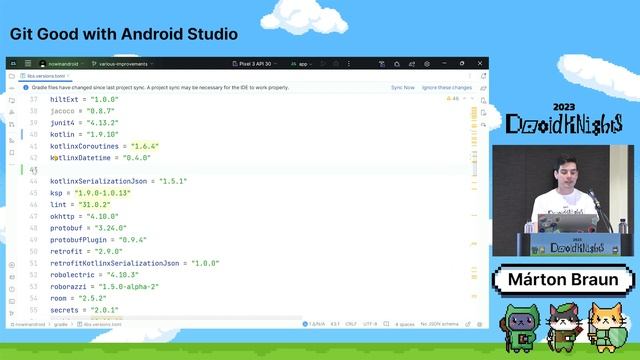Open the Pixel 3 API 30 device selector

(255, 64)
